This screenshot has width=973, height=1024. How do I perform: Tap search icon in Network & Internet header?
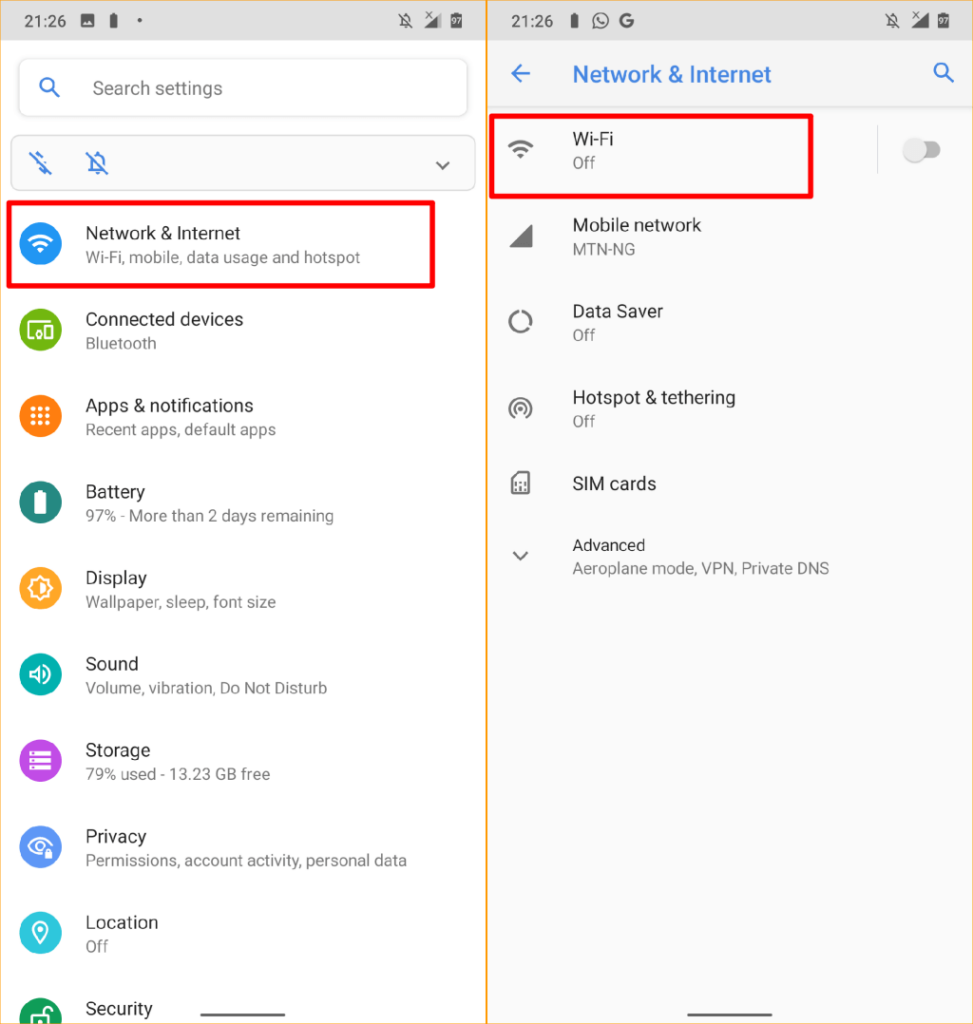coord(943,72)
